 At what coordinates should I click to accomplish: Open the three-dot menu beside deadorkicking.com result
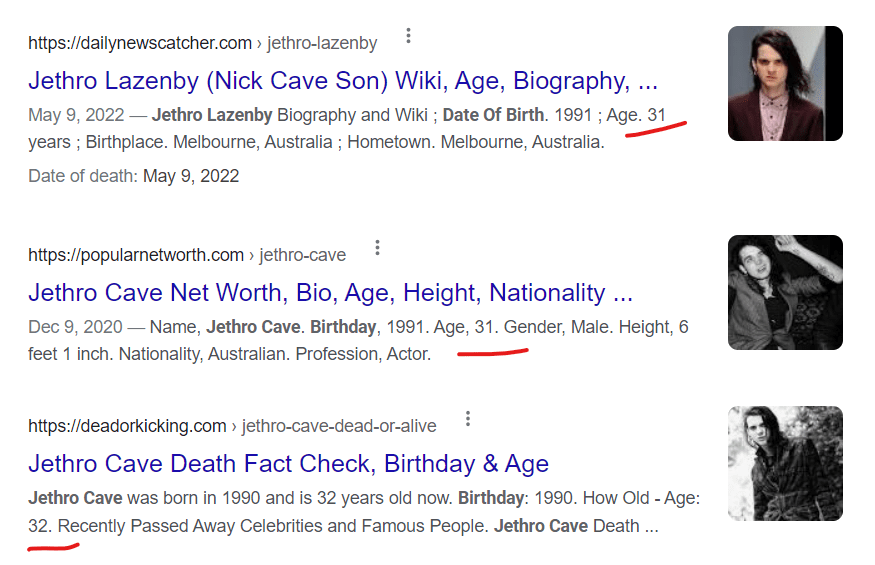click(x=467, y=419)
